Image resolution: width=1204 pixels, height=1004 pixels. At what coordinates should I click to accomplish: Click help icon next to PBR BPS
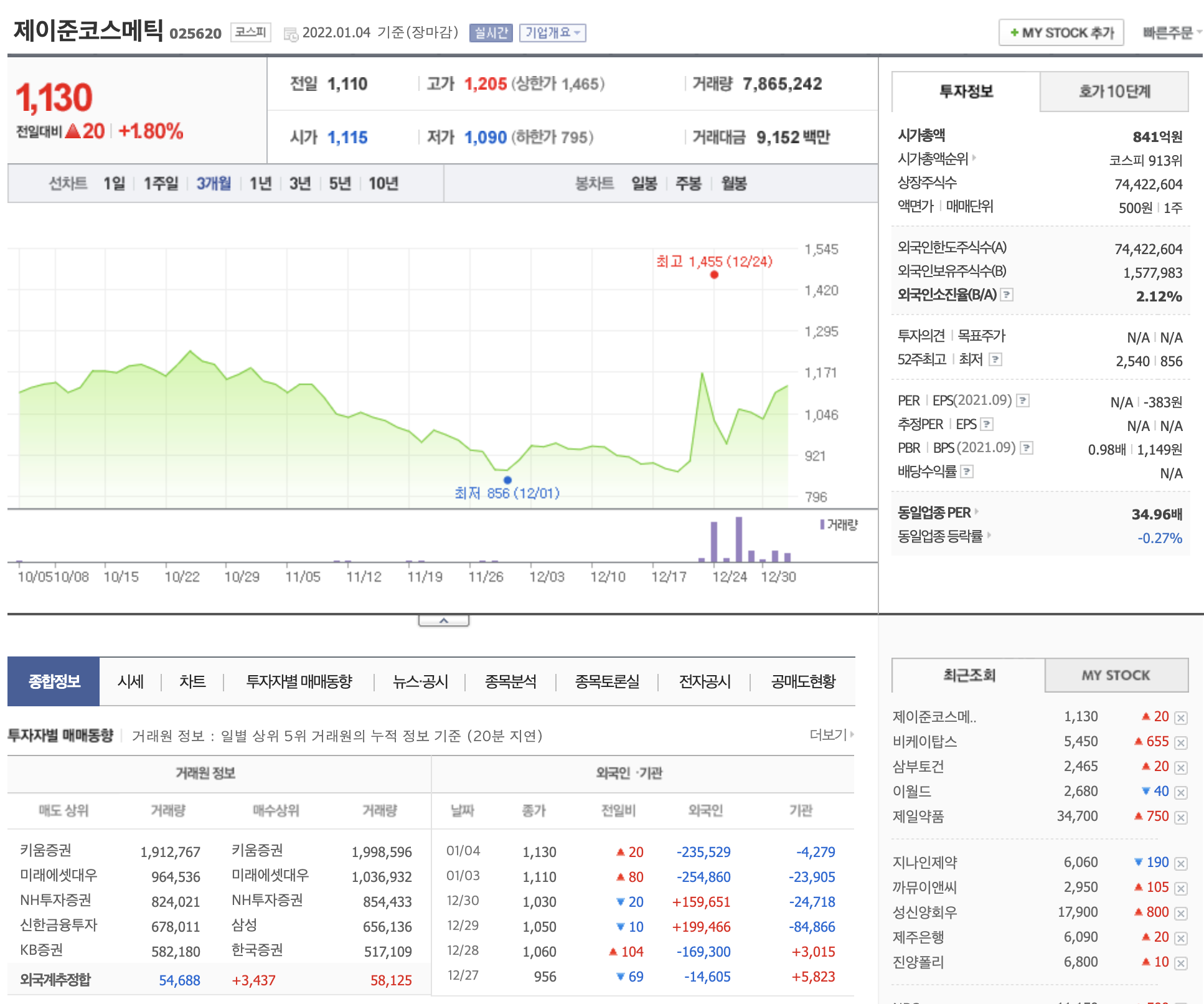tap(1027, 448)
